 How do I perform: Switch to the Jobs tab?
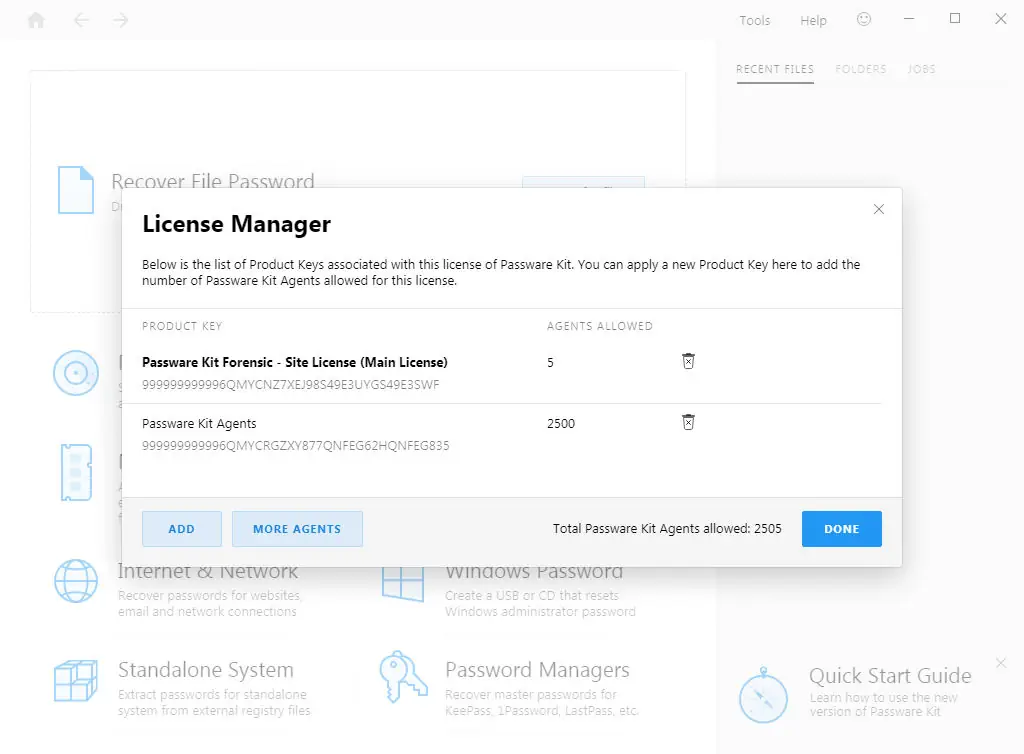click(921, 69)
